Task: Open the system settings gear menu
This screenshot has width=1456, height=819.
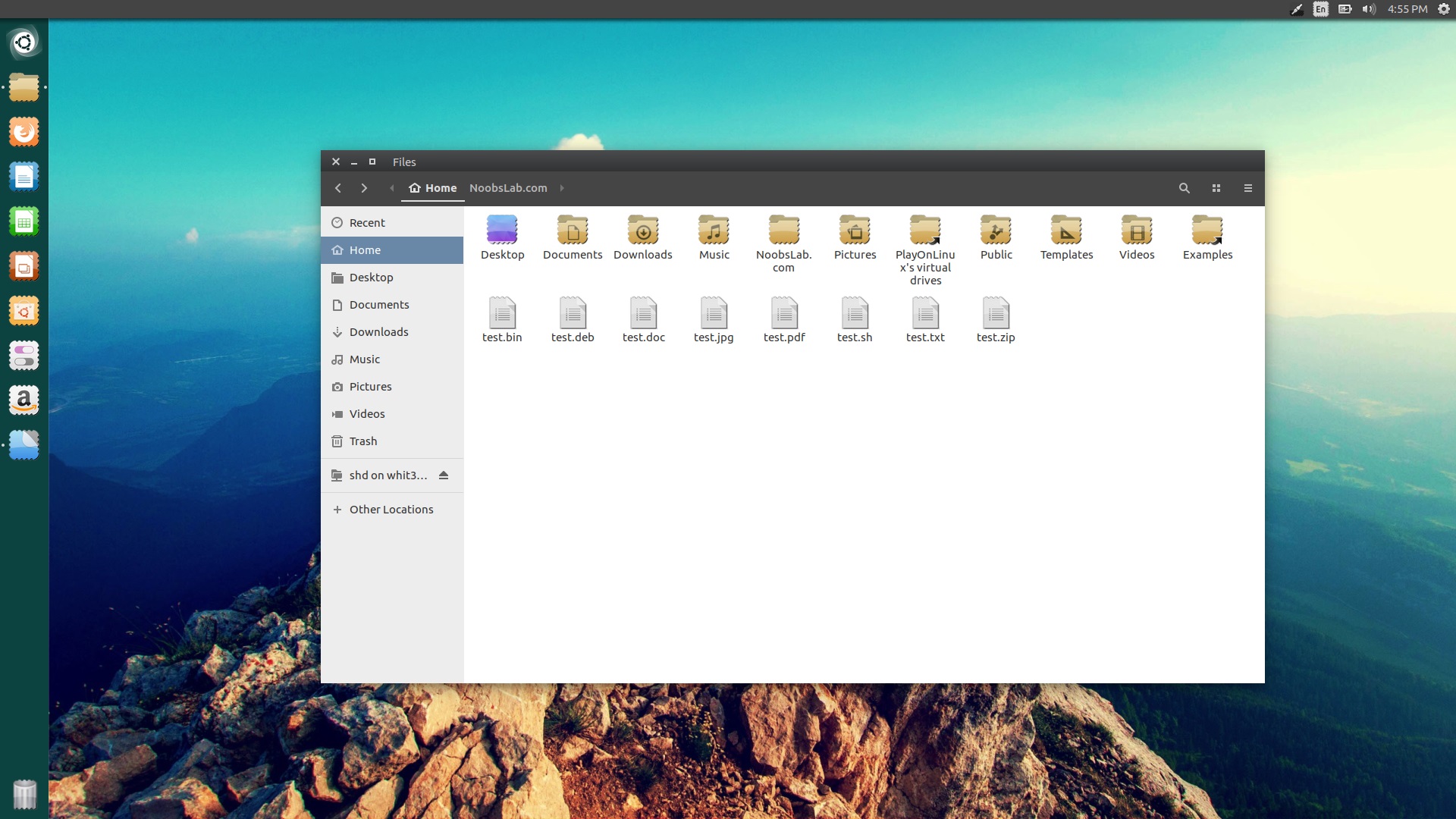Action: 1443,9
